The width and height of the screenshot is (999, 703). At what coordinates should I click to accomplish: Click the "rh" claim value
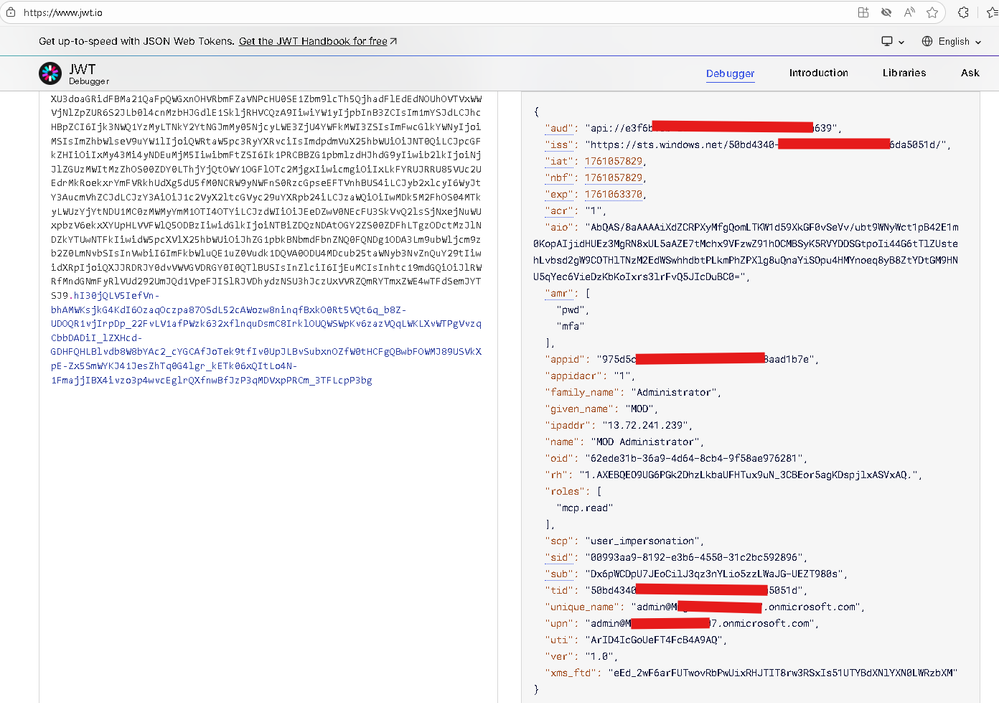749,475
